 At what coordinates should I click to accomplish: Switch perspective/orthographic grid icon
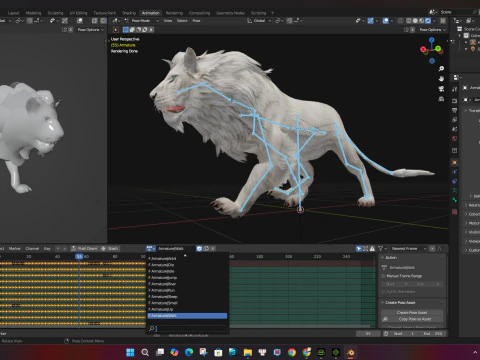point(441,99)
